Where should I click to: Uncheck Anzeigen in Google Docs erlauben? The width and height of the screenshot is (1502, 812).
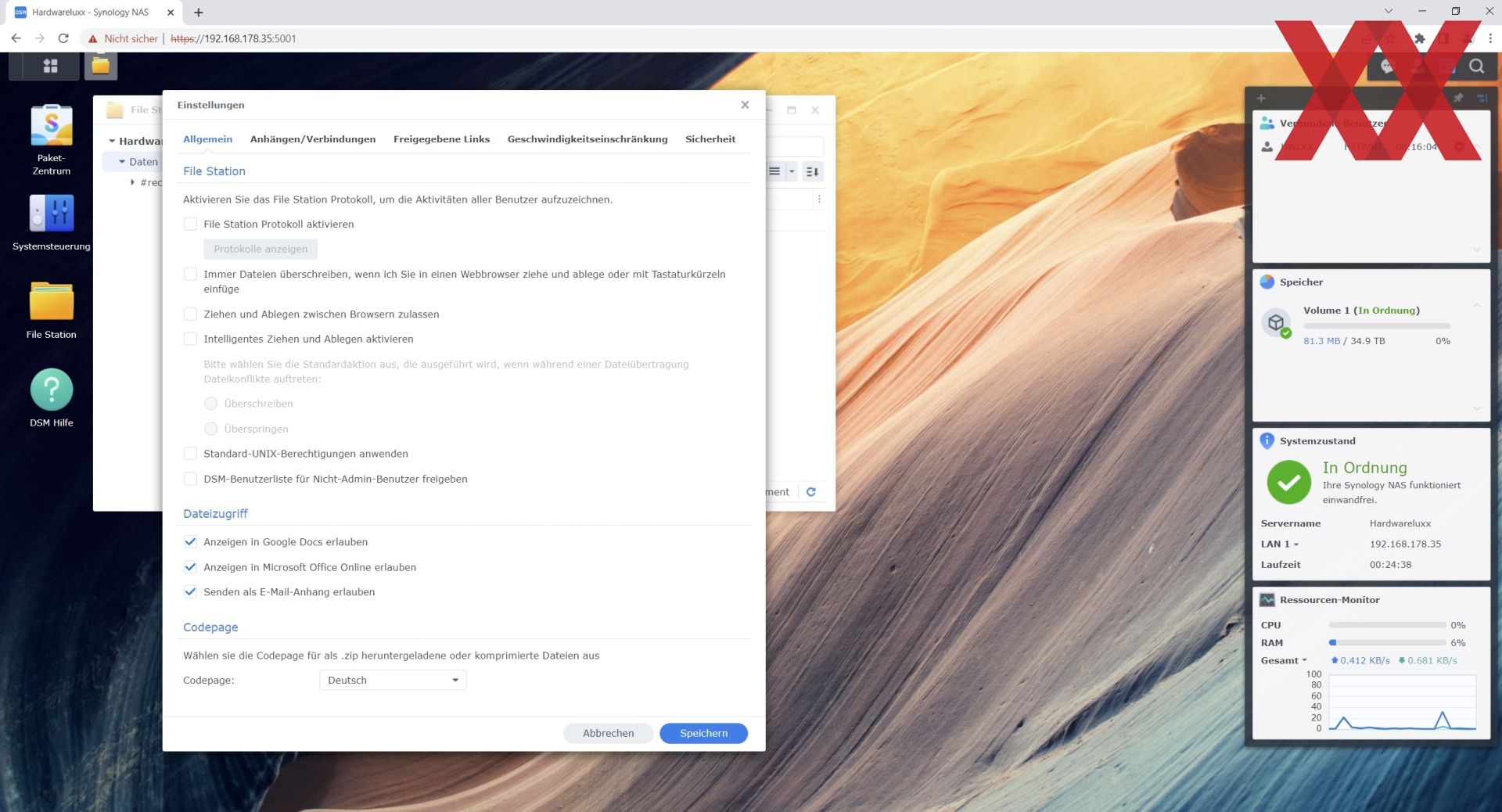(190, 542)
